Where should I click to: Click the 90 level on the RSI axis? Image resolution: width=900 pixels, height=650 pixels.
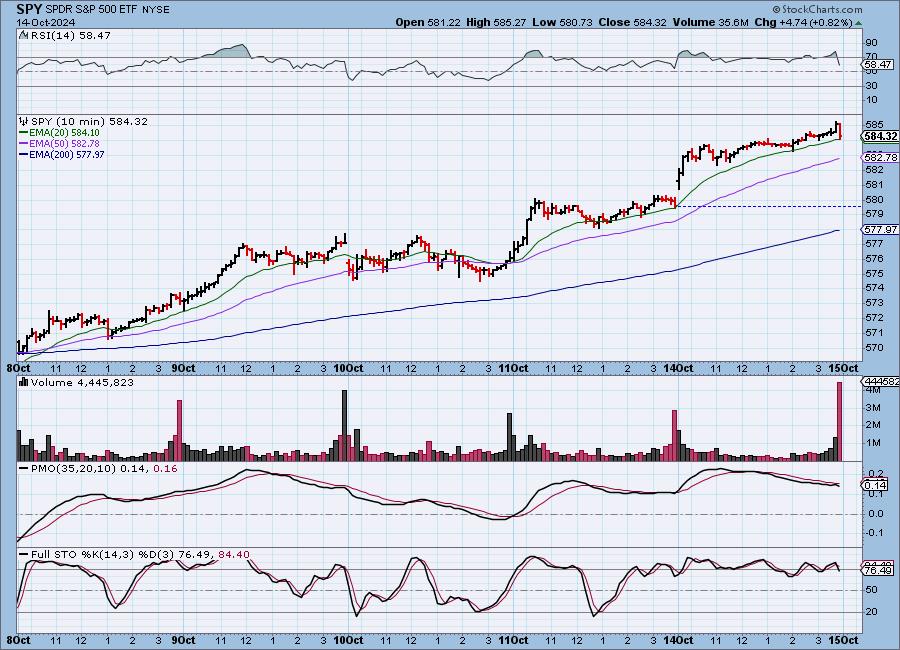[x=871, y=42]
